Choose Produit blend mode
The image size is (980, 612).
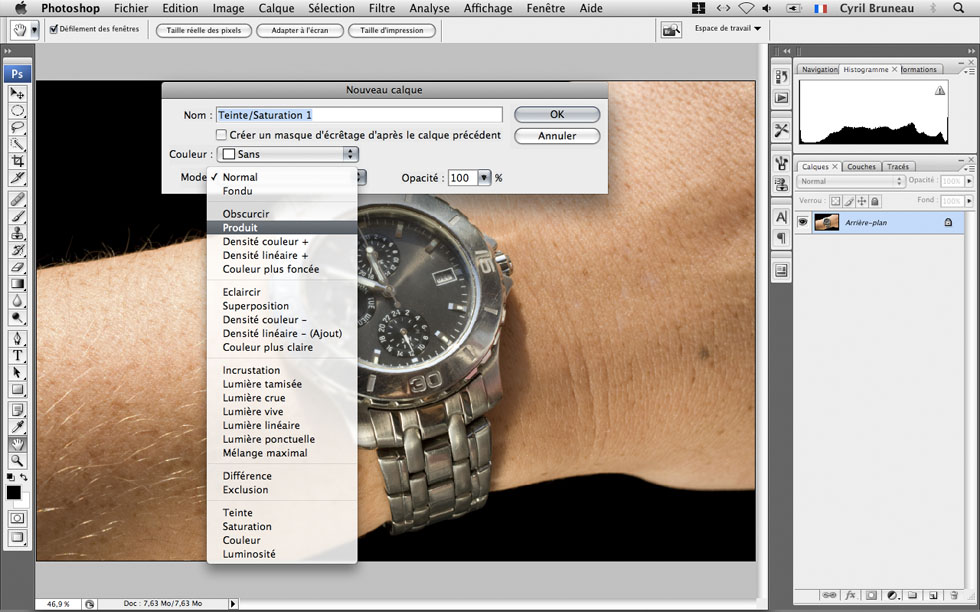[x=282, y=228]
